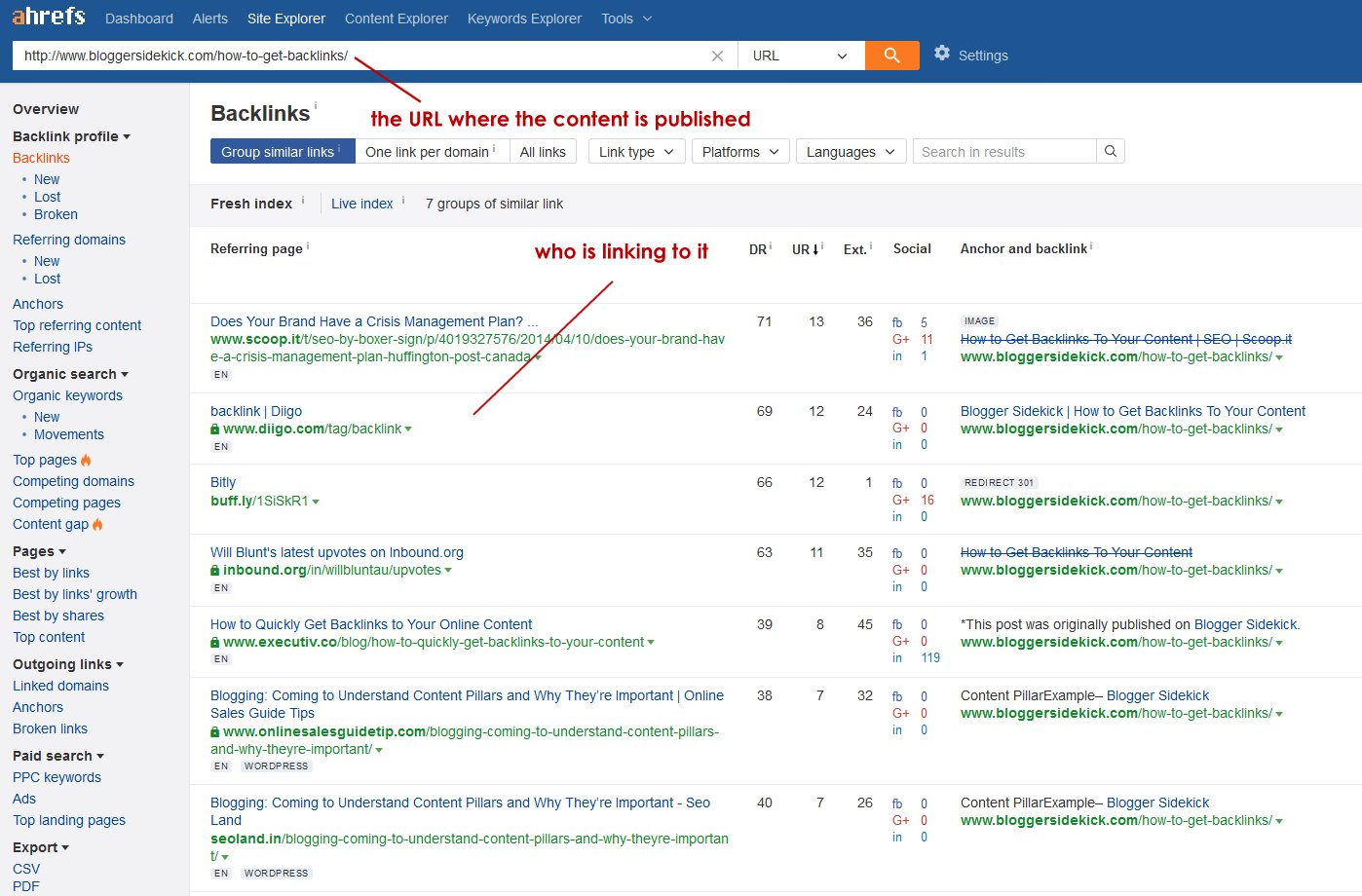Screen dimensions: 1362x896
Task: Click the info icon next to DR column
Action: (x=771, y=246)
